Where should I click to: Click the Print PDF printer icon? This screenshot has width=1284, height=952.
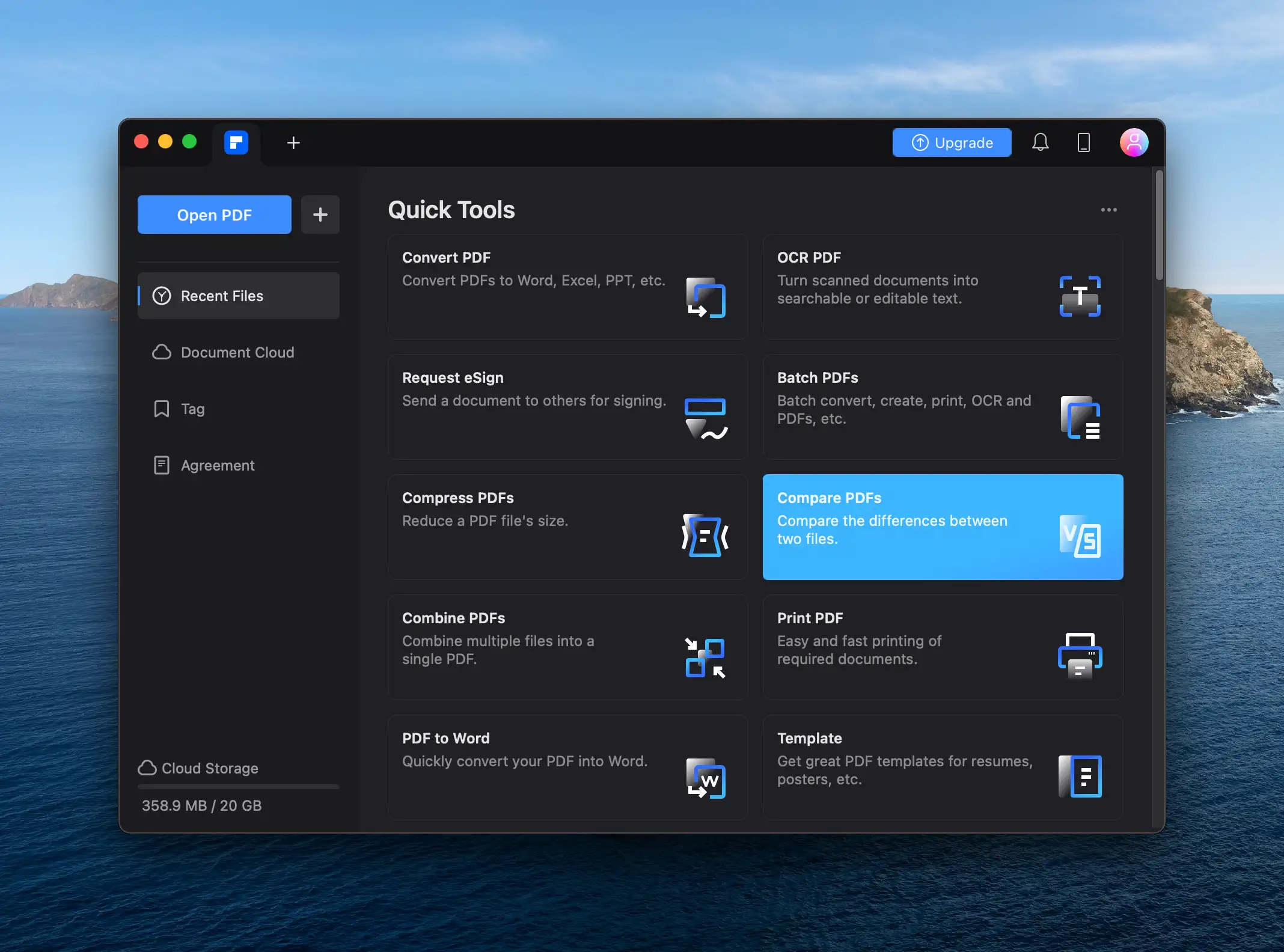(1080, 656)
